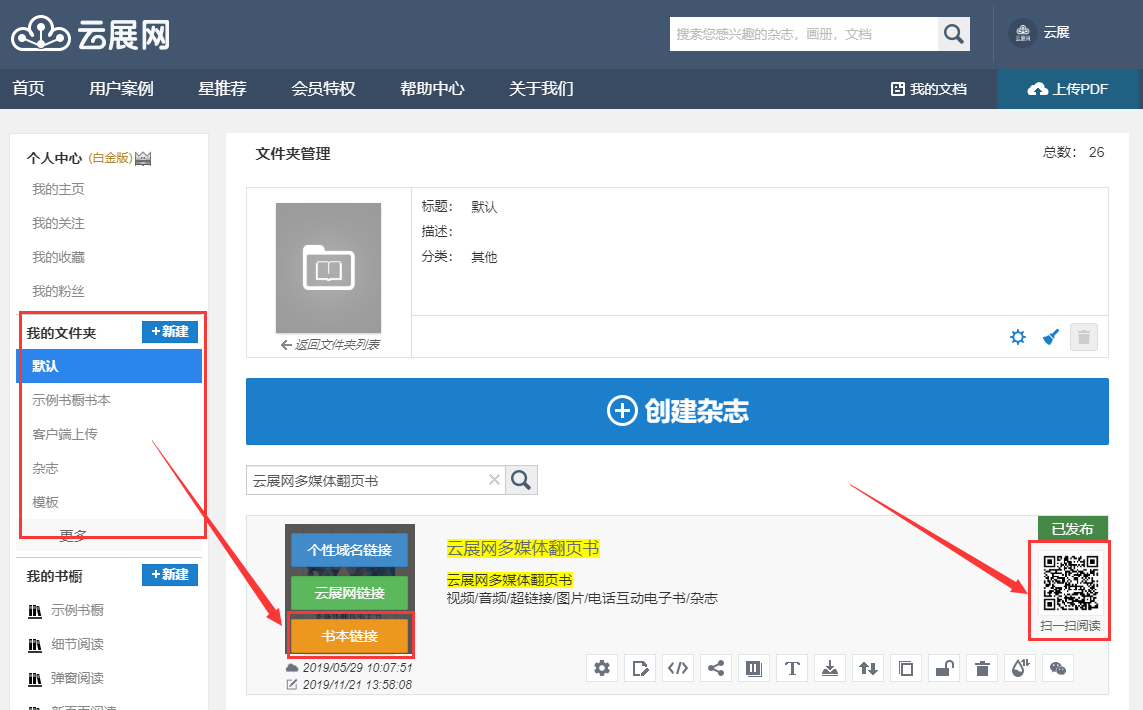Follow the 返回文件夹列表 link
Viewport: 1143px width, 710px height.
coord(329,345)
